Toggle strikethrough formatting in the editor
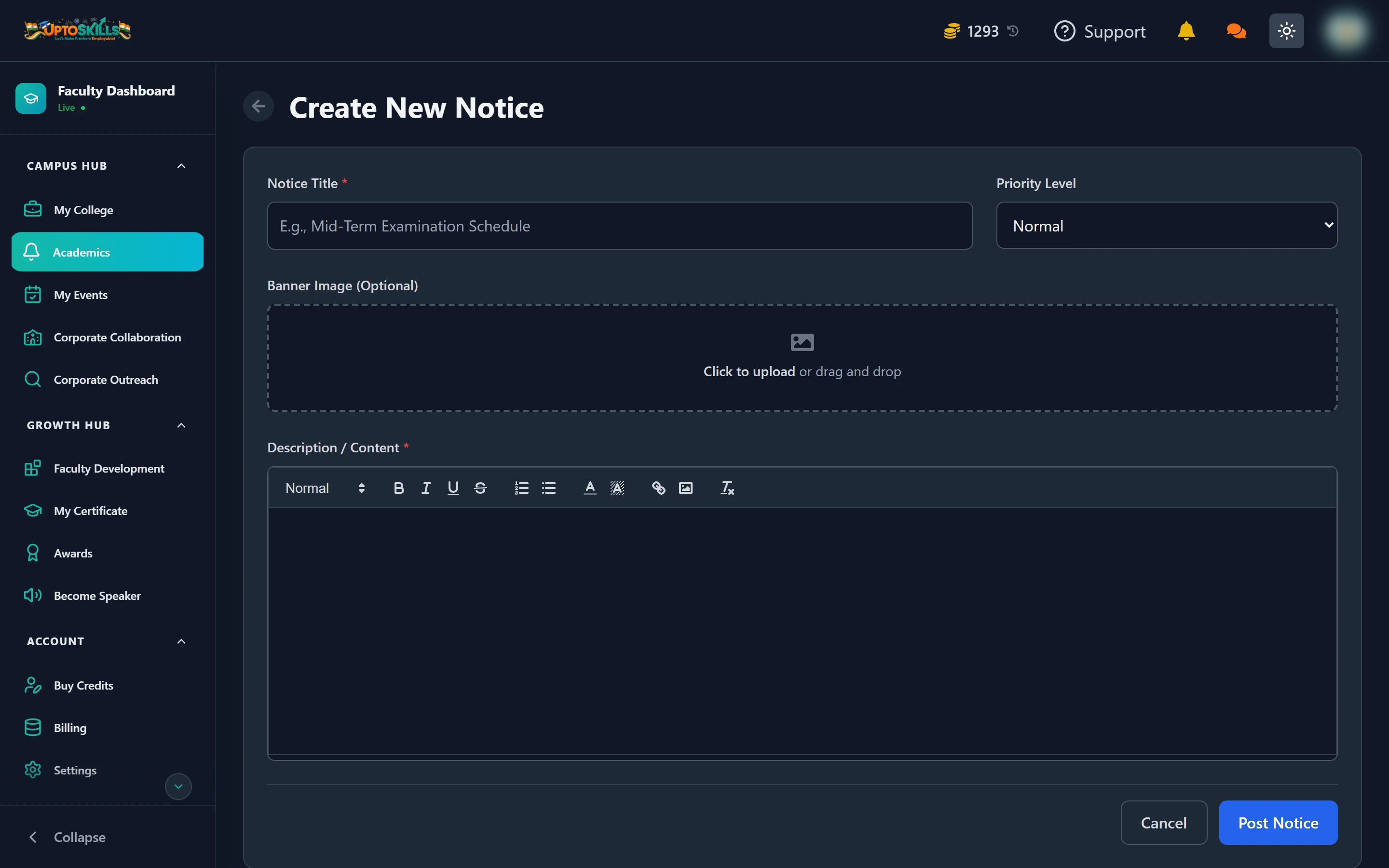This screenshot has width=1389, height=868. tap(480, 488)
